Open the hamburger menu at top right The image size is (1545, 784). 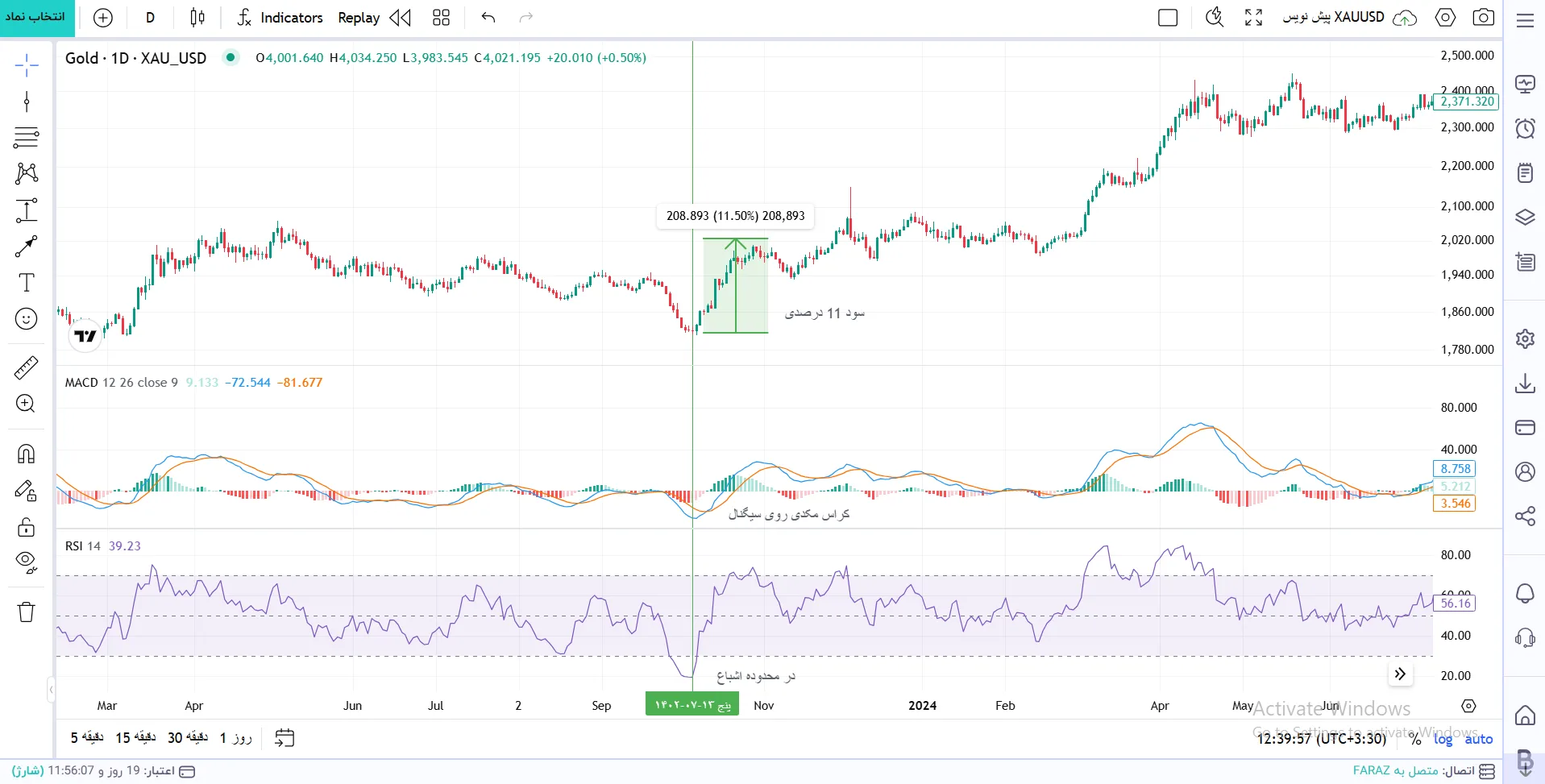[x=1525, y=20]
